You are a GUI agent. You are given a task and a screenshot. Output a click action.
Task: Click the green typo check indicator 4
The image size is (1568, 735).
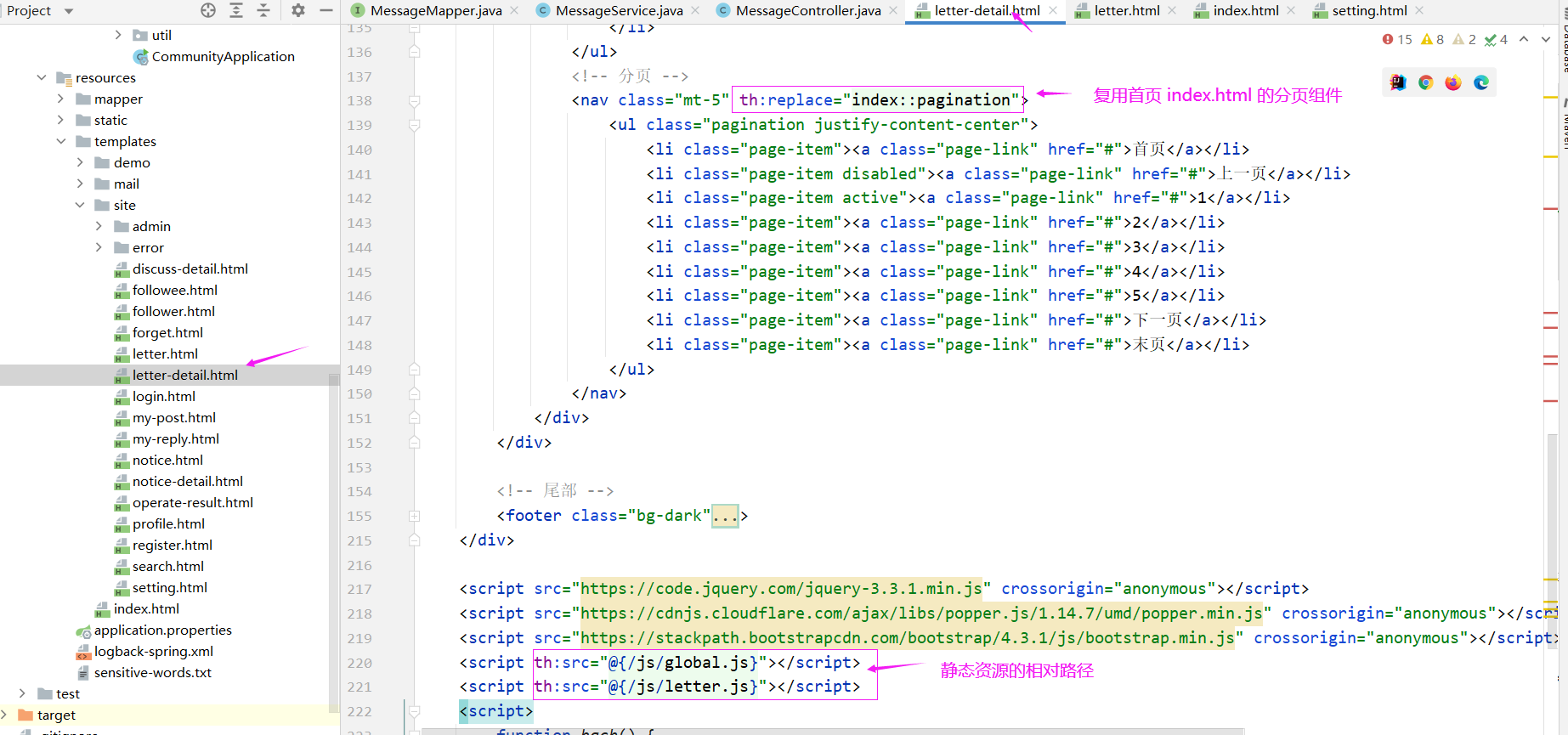(x=1496, y=39)
